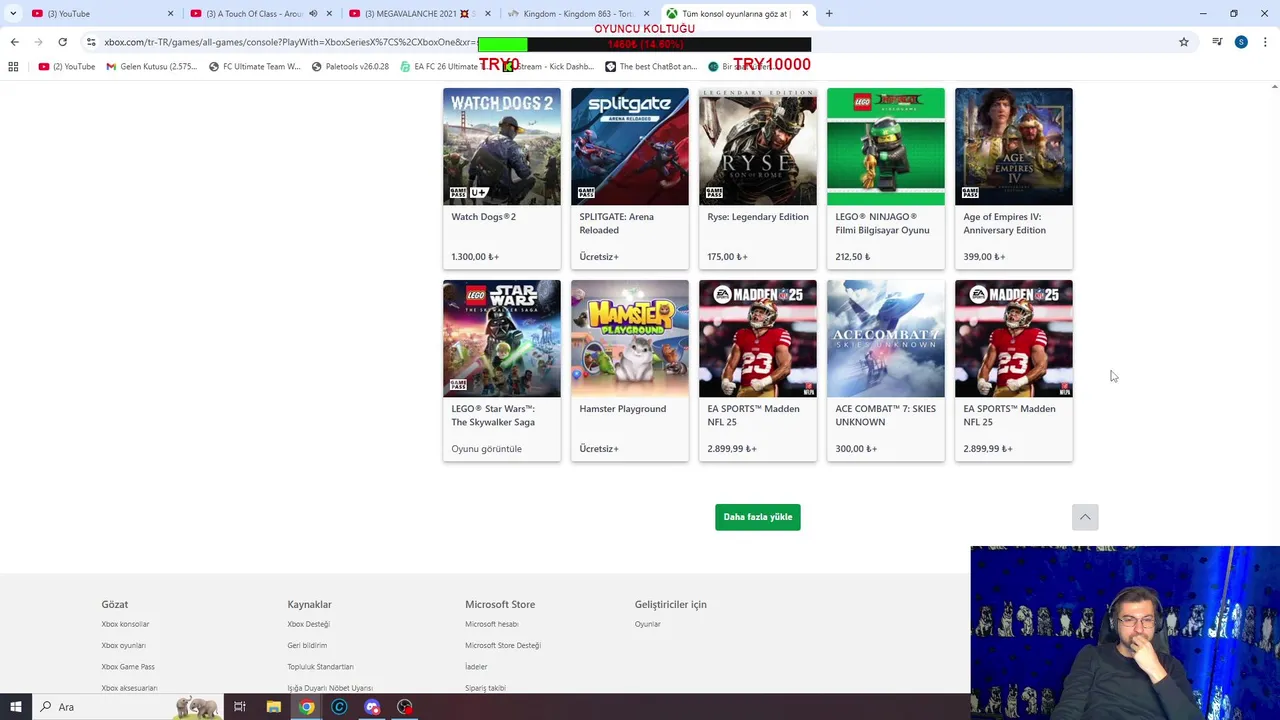Open the Splitgate Arena Reloaded cover
Screen dimensions: 1280x720
pyautogui.click(x=630, y=146)
